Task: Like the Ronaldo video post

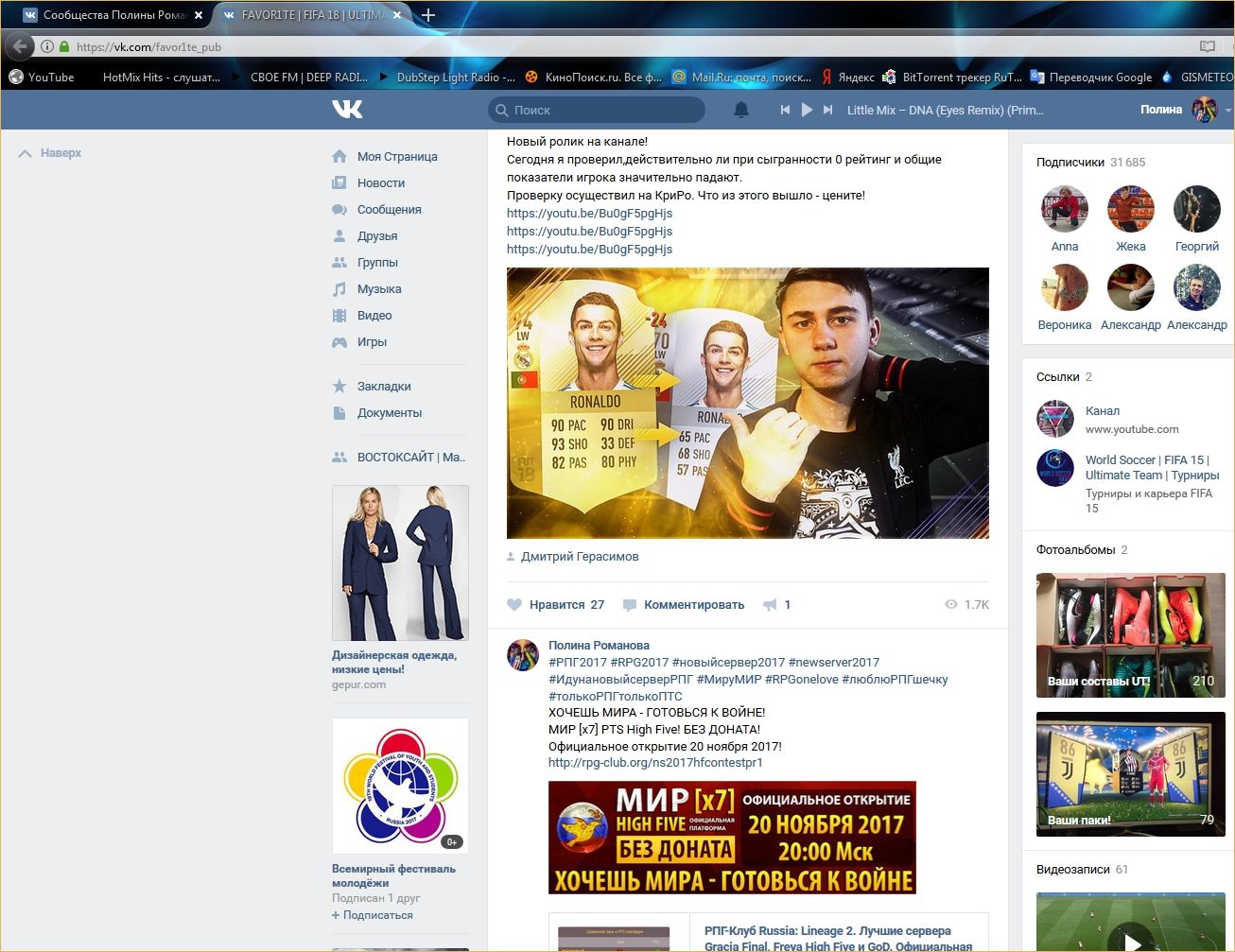Action: 556,605
